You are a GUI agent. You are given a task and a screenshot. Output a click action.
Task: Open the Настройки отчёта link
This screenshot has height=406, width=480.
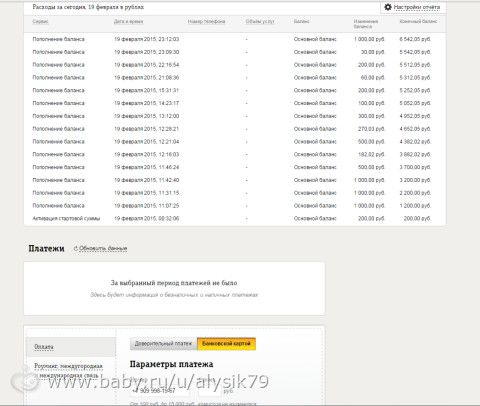pos(417,7)
